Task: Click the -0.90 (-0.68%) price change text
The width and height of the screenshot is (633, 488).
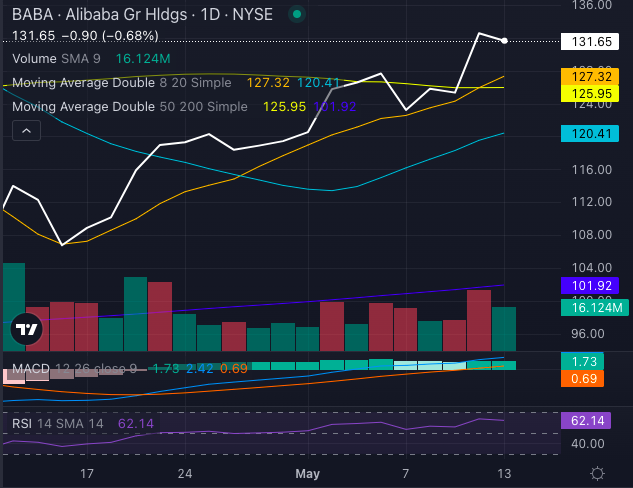Action: point(110,36)
